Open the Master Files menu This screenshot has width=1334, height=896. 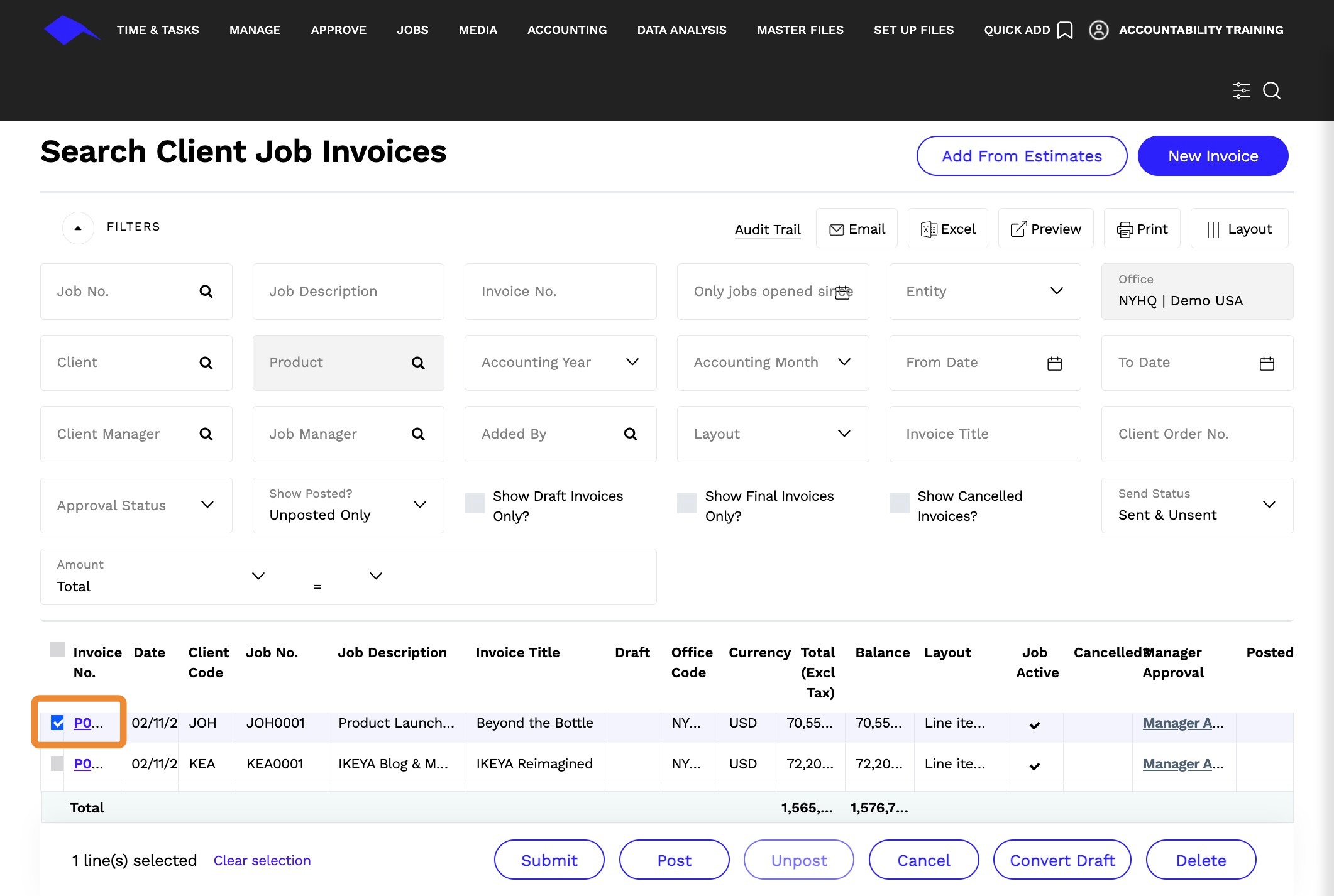[800, 30]
